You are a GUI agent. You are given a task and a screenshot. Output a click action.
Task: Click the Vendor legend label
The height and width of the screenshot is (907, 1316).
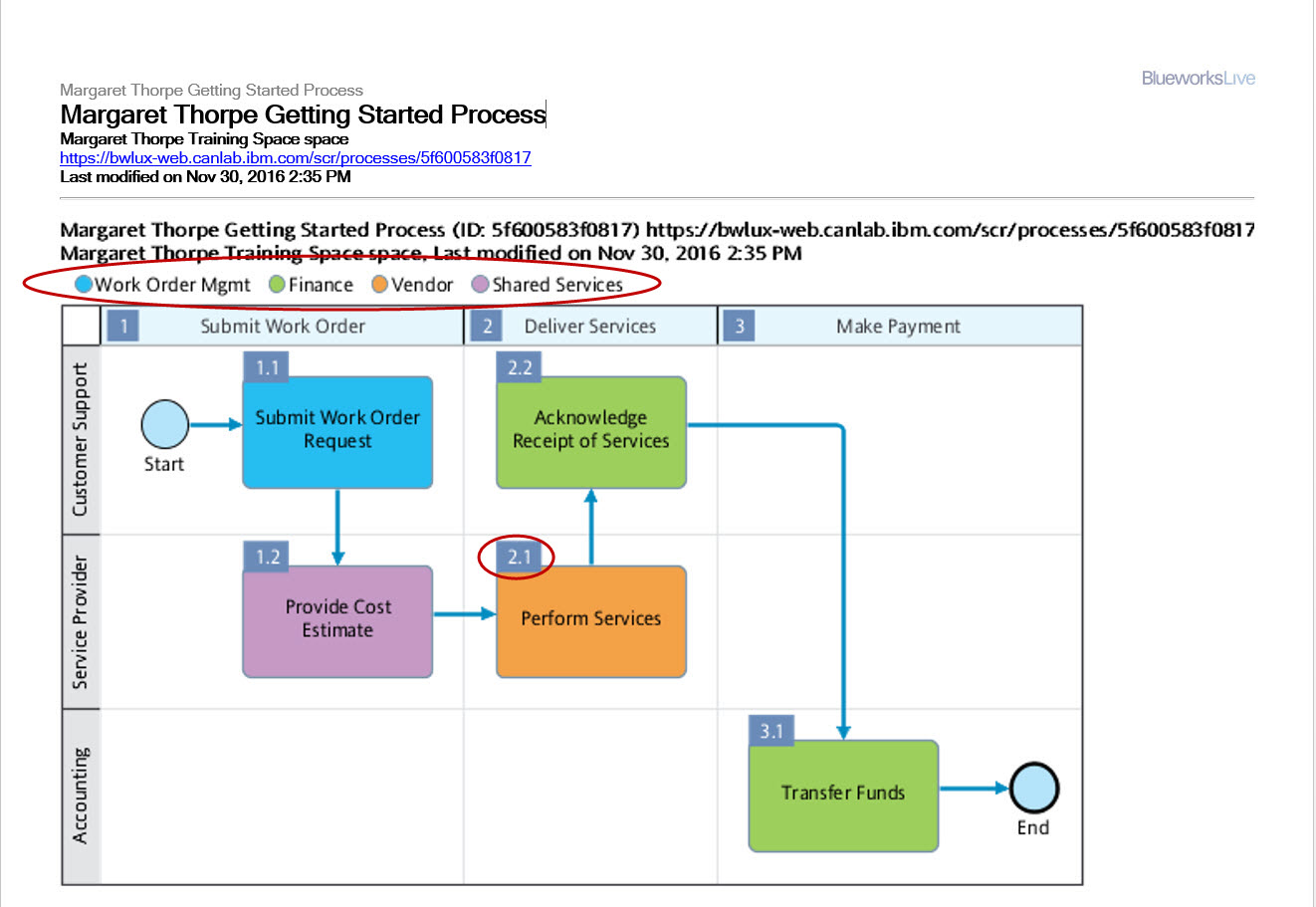[422, 284]
